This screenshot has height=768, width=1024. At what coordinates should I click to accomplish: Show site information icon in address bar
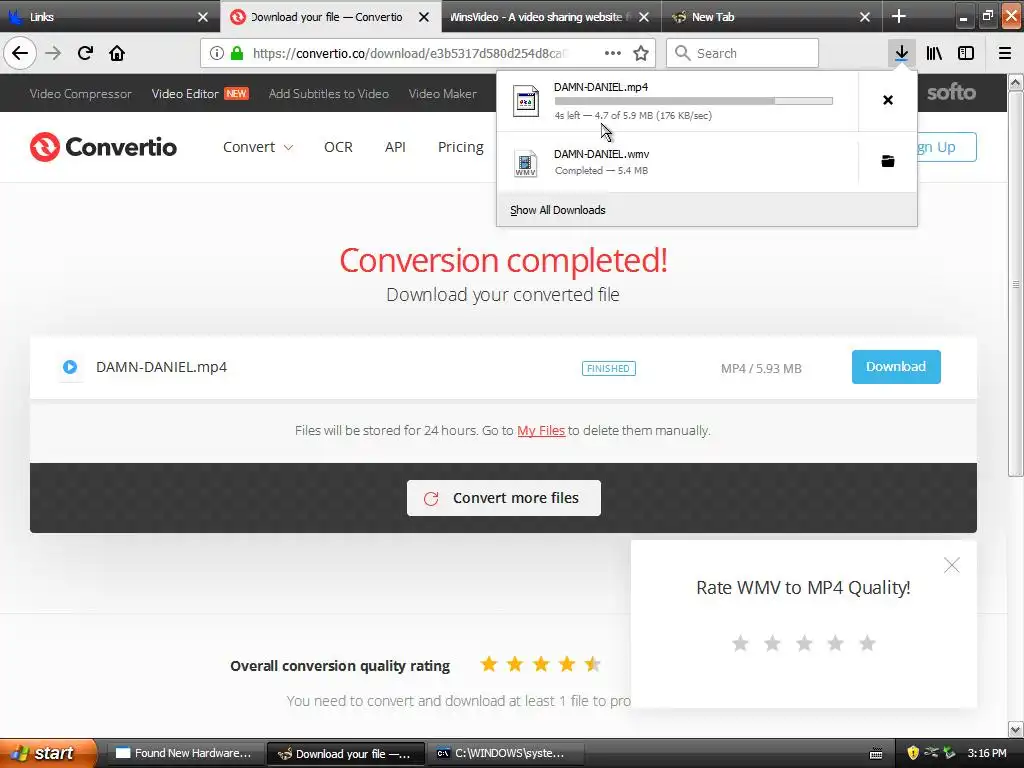click(217, 53)
